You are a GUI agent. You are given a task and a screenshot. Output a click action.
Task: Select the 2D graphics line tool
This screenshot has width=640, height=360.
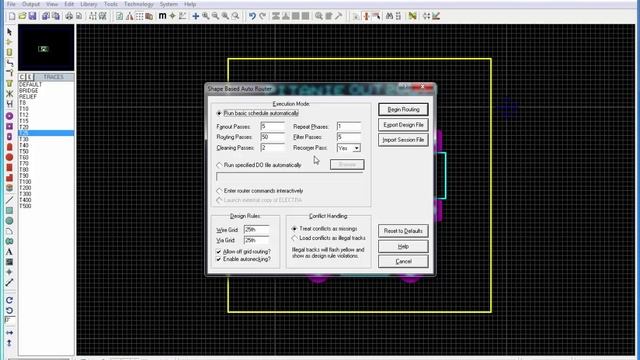click(9, 200)
